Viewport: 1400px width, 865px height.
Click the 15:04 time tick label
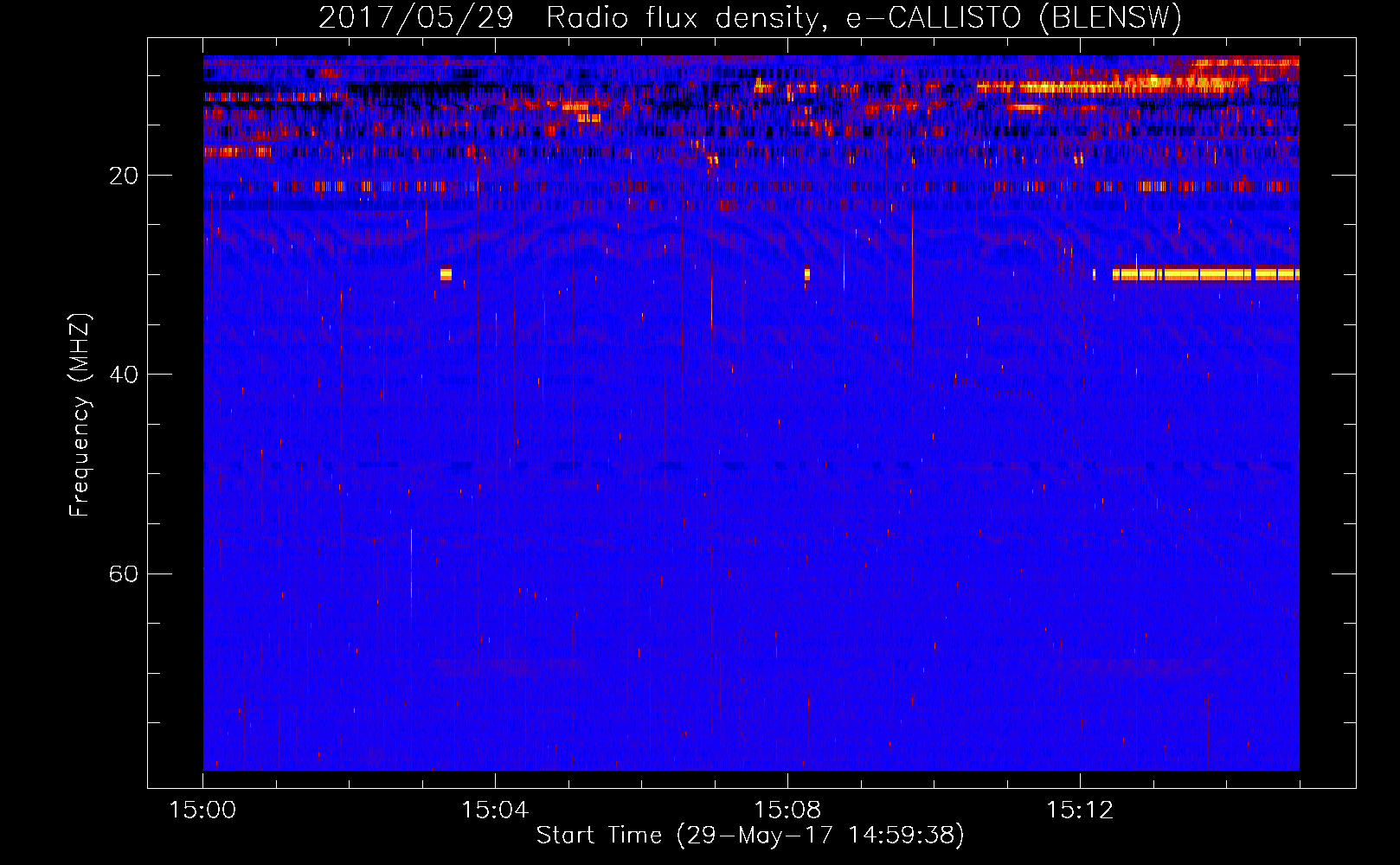(495, 811)
